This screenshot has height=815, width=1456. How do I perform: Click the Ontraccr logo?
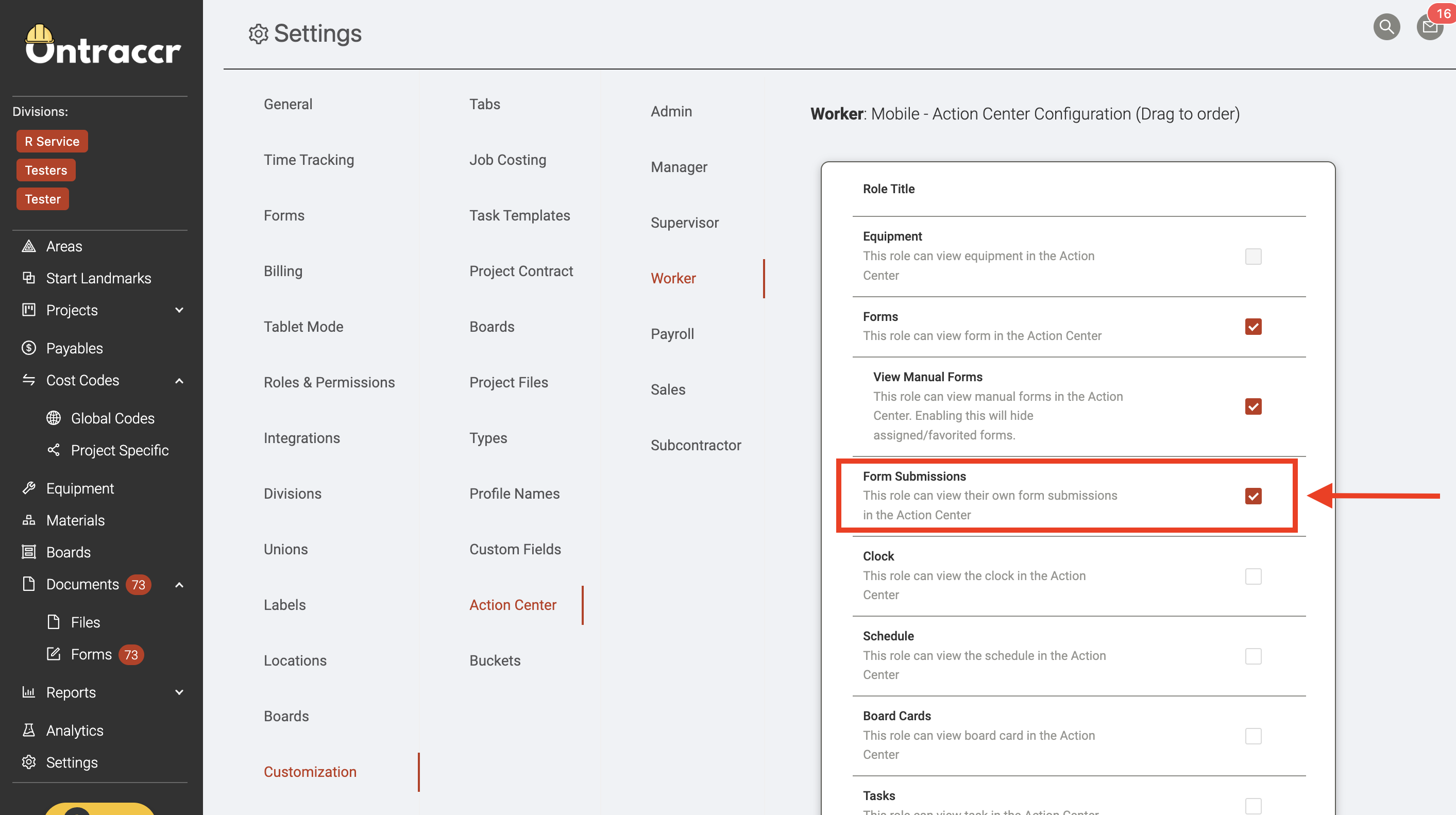(x=103, y=44)
